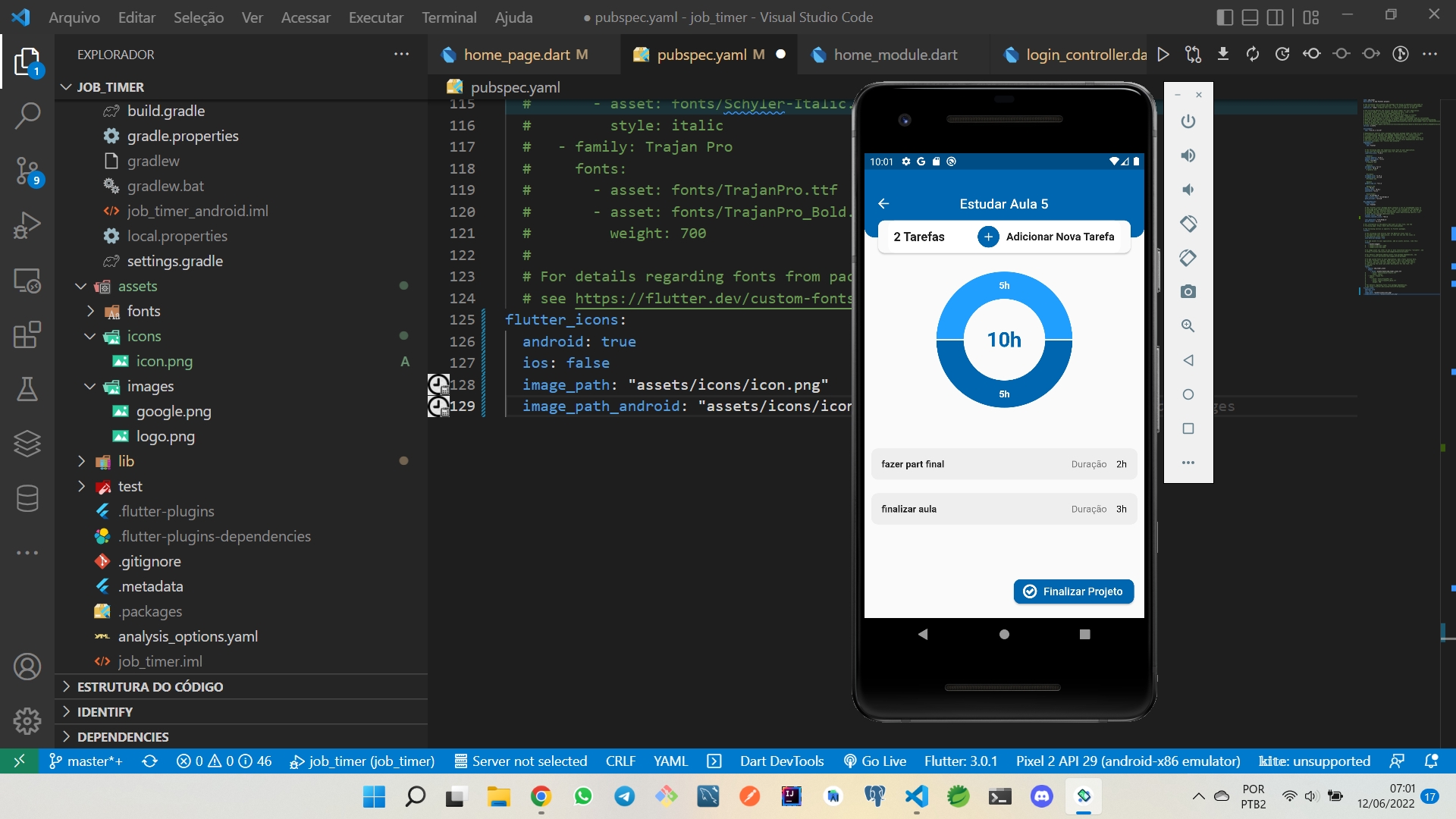Open the Terminal menu
The height and width of the screenshot is (819, 1456).
pyautogui.click(x=449, y=17)
